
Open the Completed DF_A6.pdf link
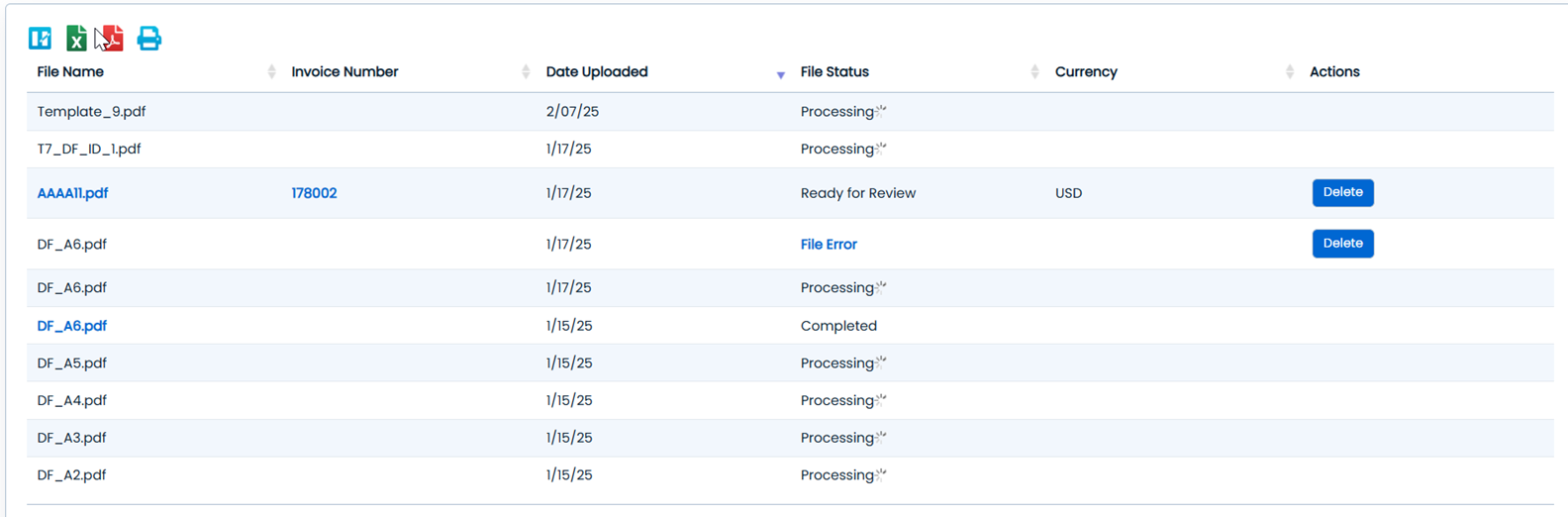point(71,326)
